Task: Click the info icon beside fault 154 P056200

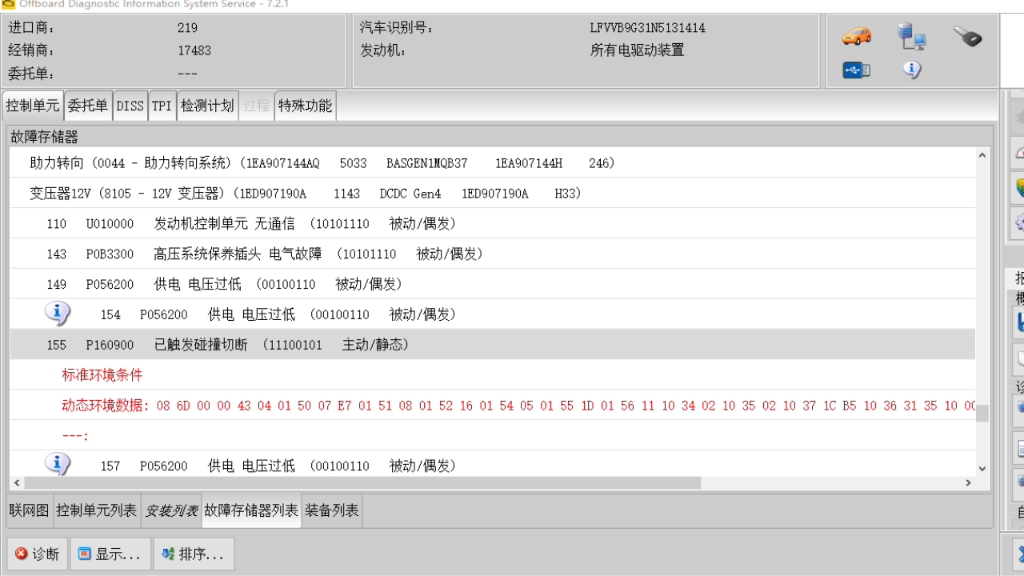Action: pyautogui.click(x=57, y=313)
